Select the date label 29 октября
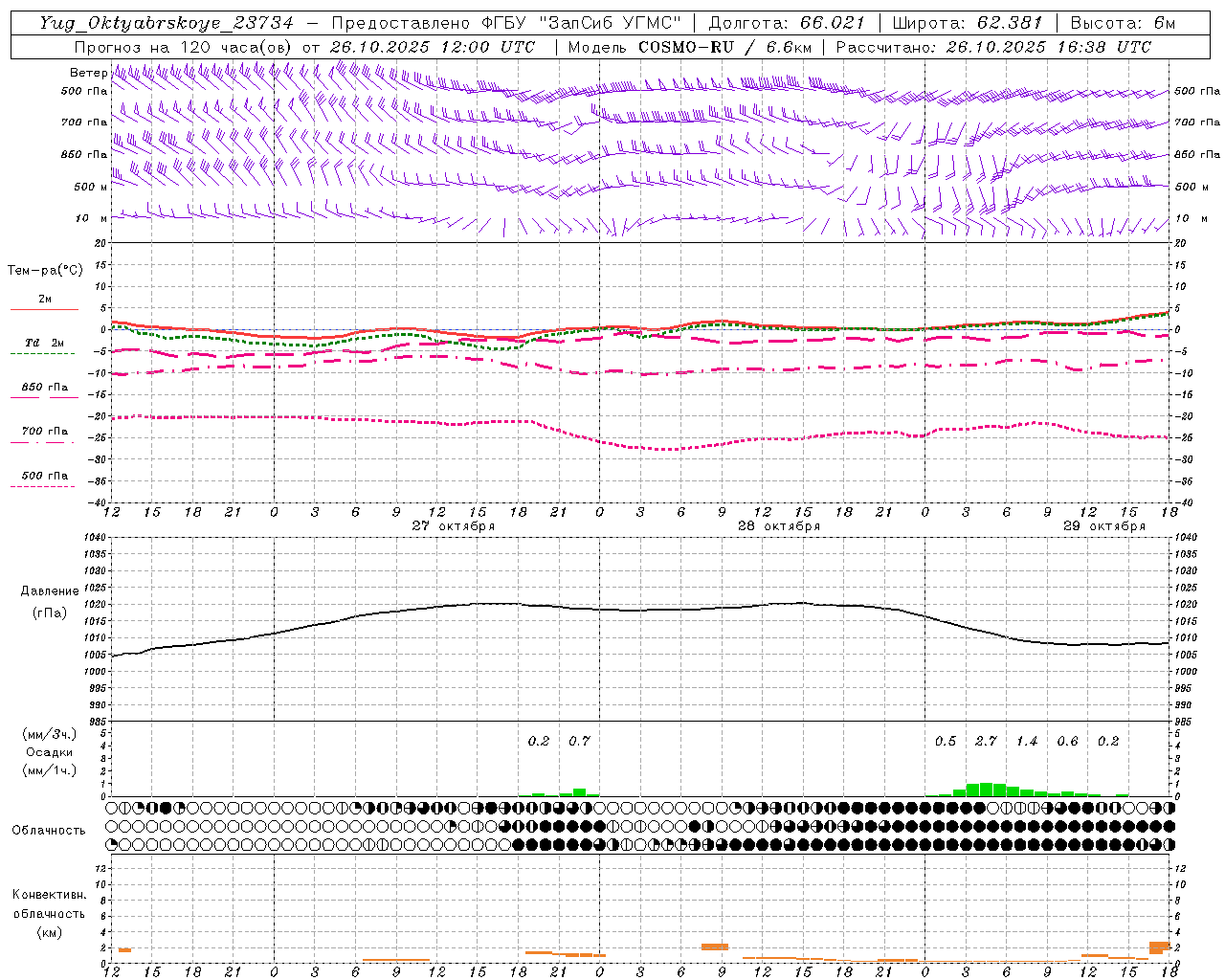 (x=1104, y=526)
